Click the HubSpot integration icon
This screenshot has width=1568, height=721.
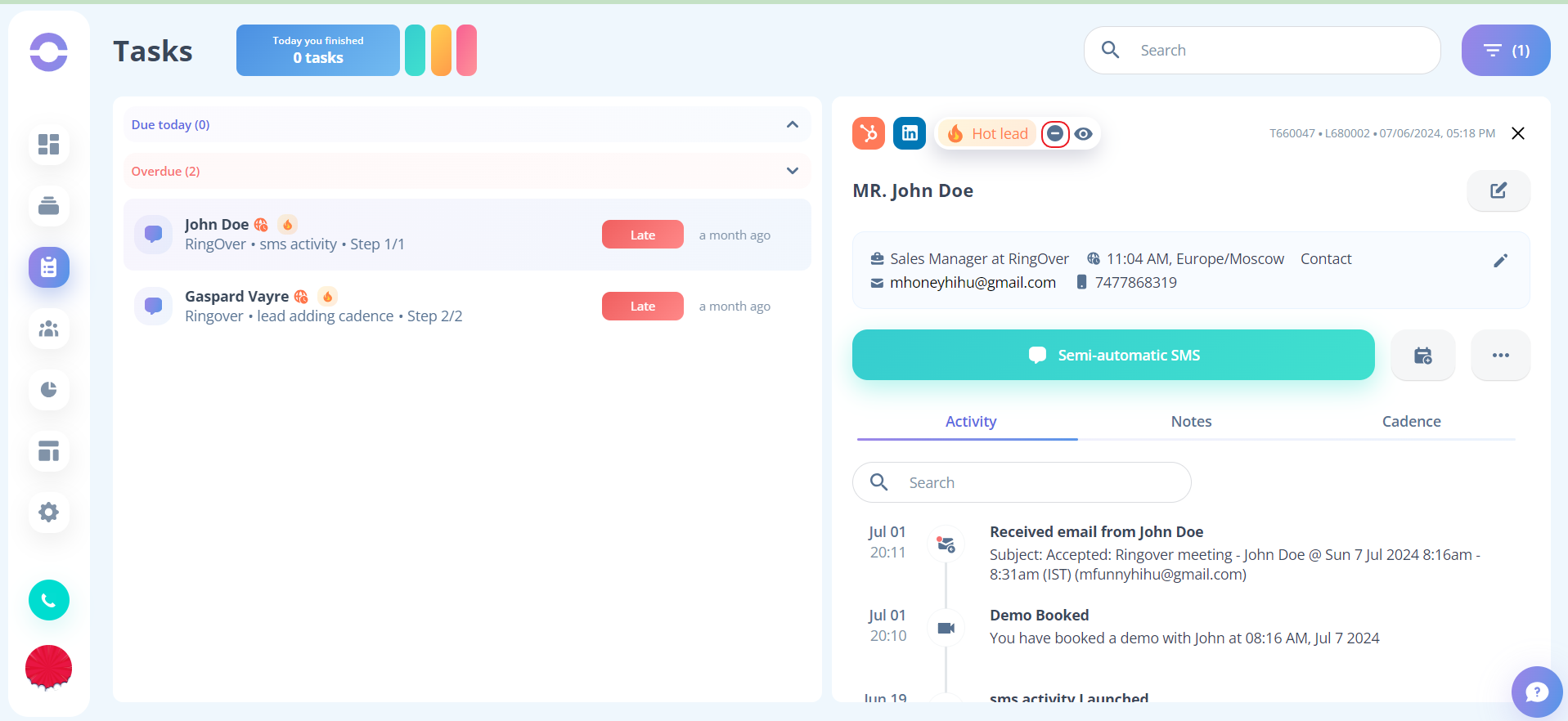pyautogui.click(x=869, y=133)
